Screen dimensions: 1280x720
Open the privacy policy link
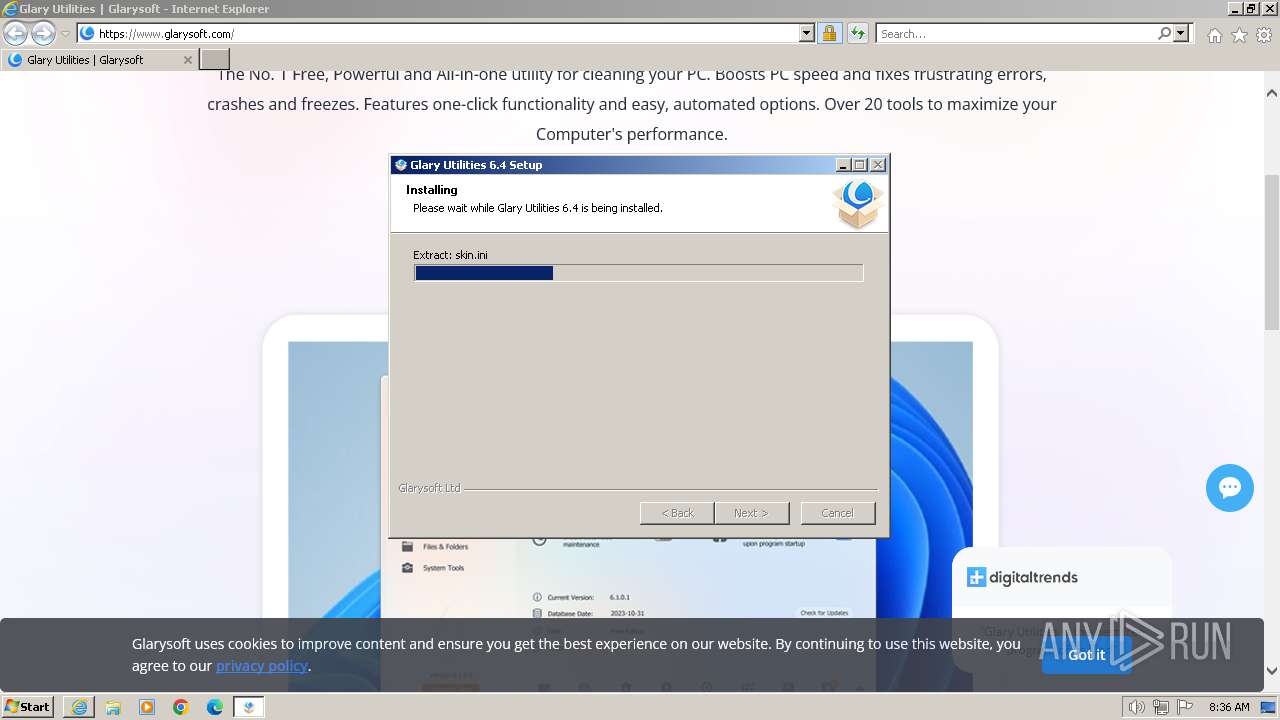pyautogui.click(x=262, y=666)
